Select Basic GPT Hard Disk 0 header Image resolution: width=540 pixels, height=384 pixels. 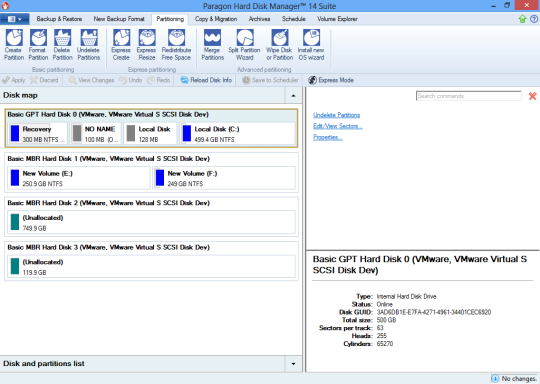[108, 114]
